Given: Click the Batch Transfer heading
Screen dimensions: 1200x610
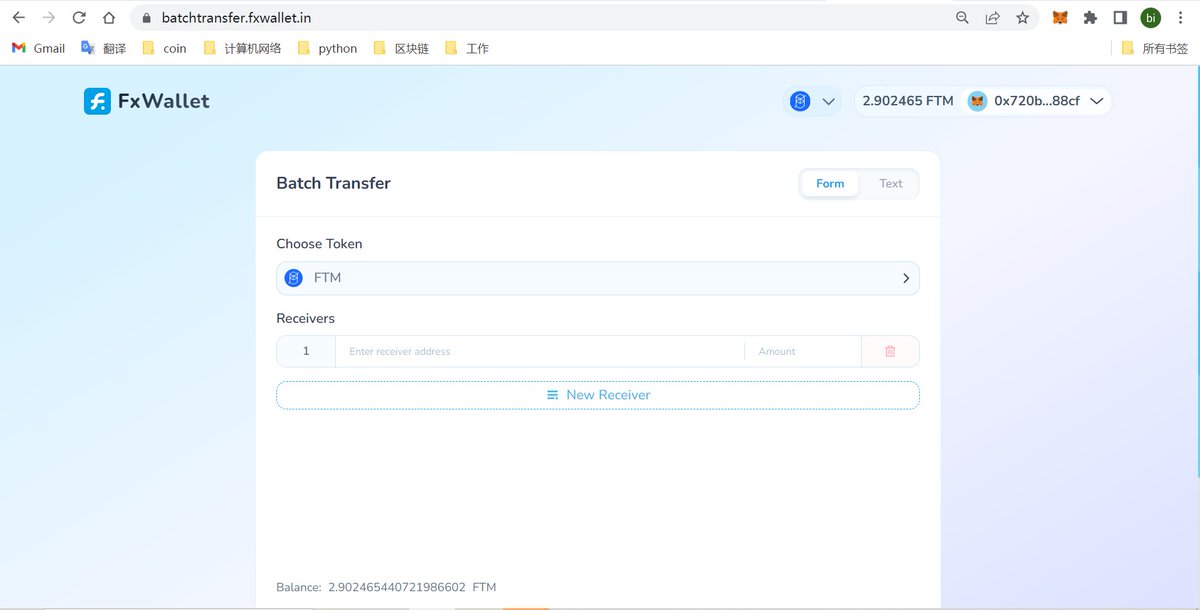Looking at the screenshot, I should (333, 183).
